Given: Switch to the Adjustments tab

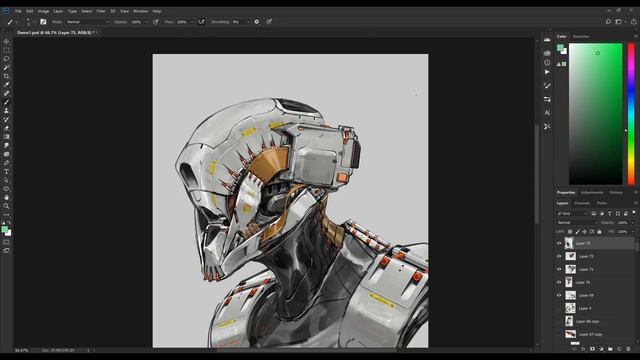Looking at the screenshot, I should pyautogui.click(x=592, y=192).
